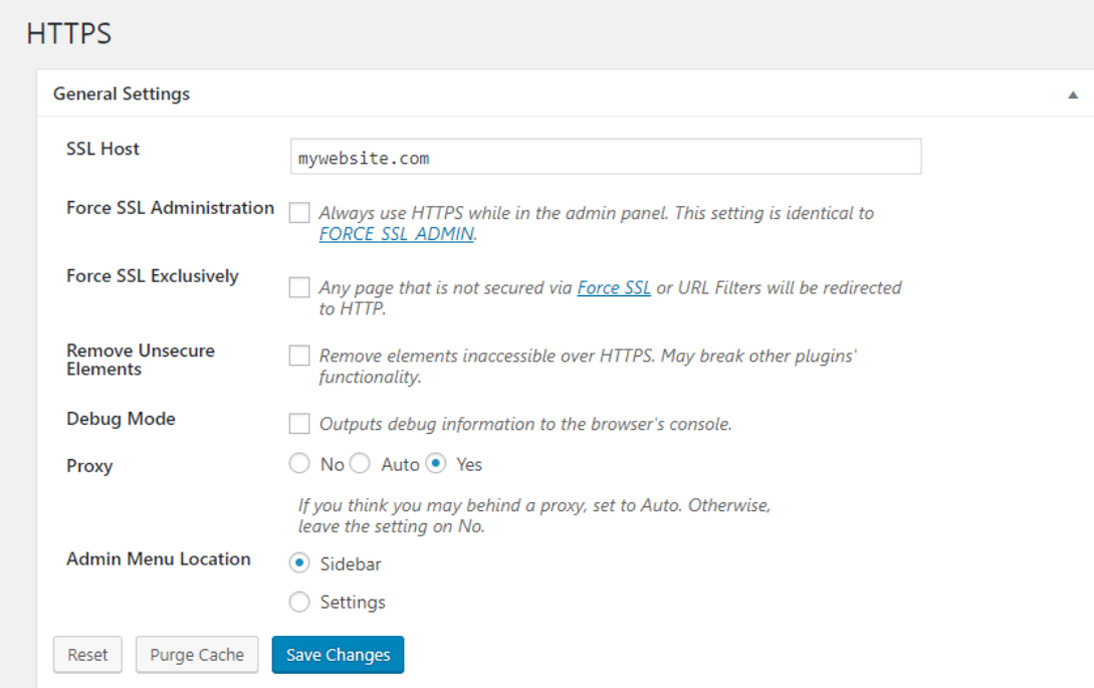Image resolution: width=1094 pixels, height=688 pixels.
Task: Follow the Force SSL hyperlink
Action: tap(613, 287)
